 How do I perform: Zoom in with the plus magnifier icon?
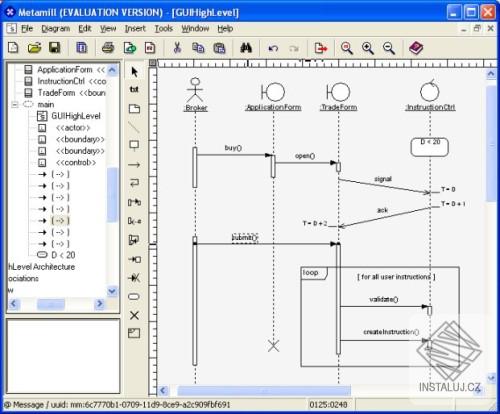tap(368, 48)
